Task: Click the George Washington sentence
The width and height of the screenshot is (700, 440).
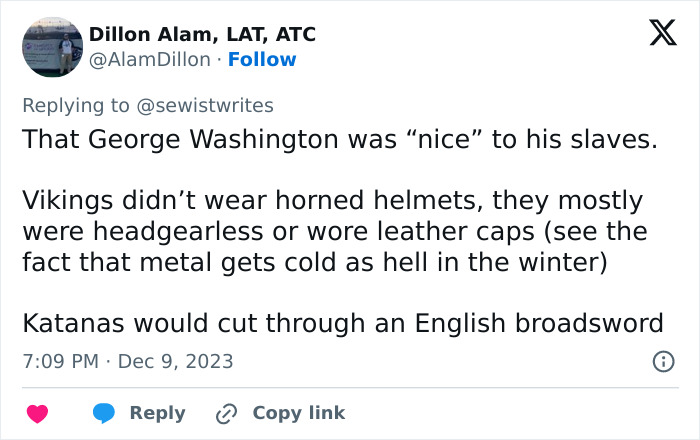Action: pyautogui.click(x=340, y=139)
